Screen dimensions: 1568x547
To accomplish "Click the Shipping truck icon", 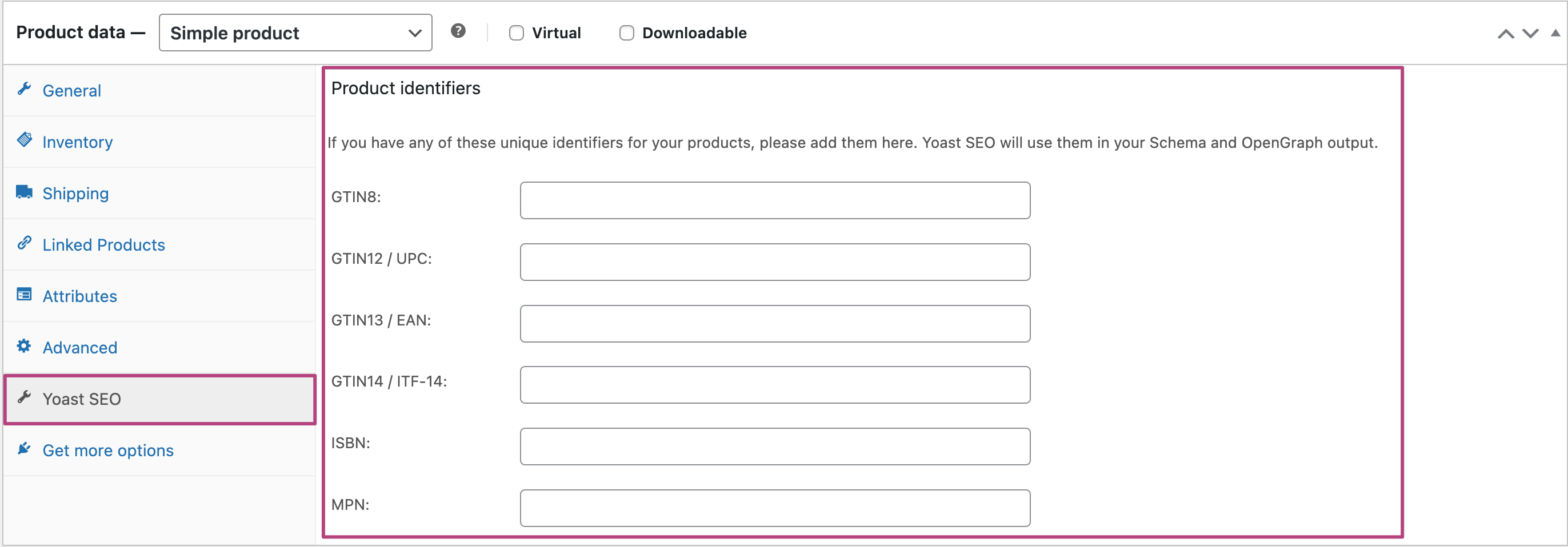I will [25, 192].
